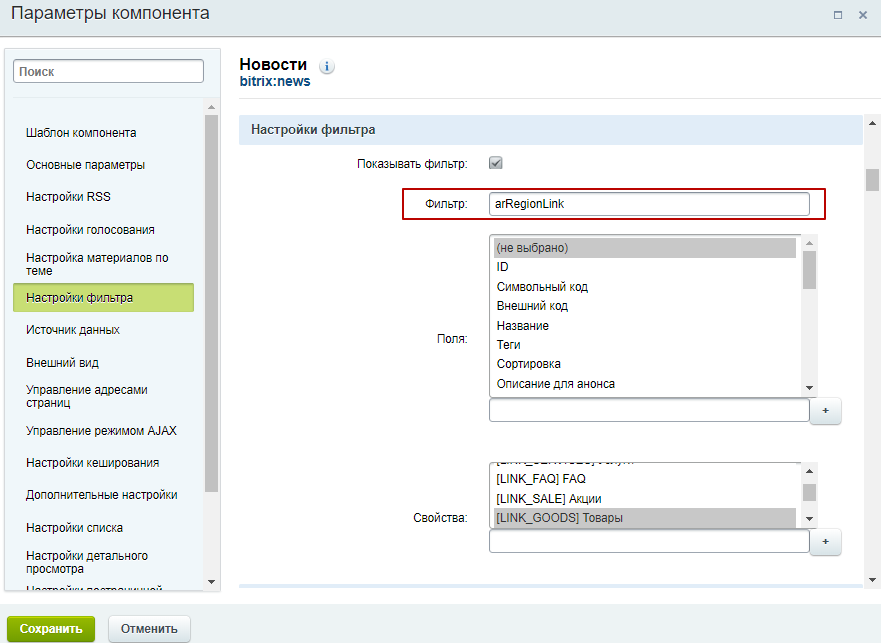881x643 pixels.
Task: Click scroll-down arrow of Поля list
Action: pyautogui.click(x=810, y=388)
